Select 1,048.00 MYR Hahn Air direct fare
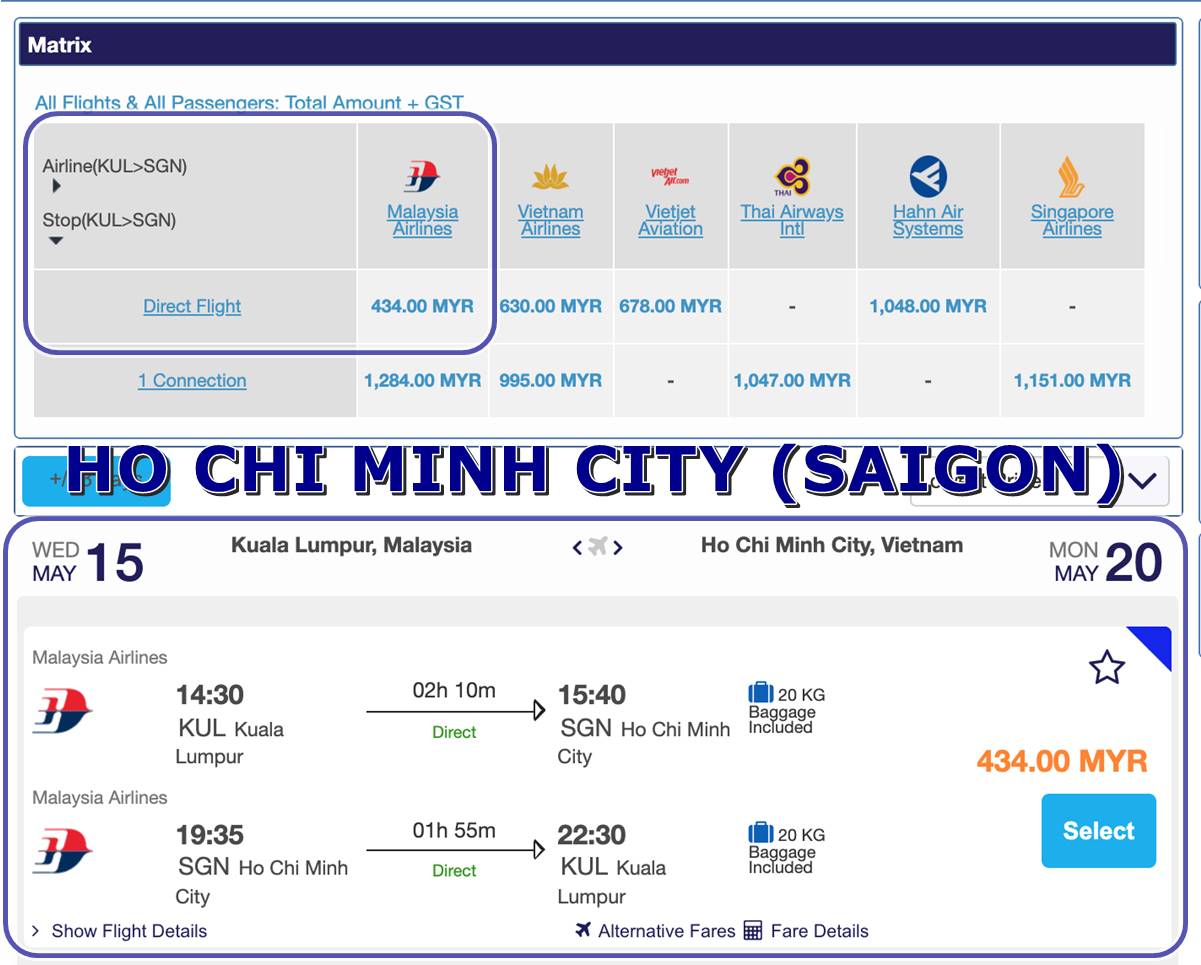The width and height of the screenshot is (1201, 965). click(928, 306)
